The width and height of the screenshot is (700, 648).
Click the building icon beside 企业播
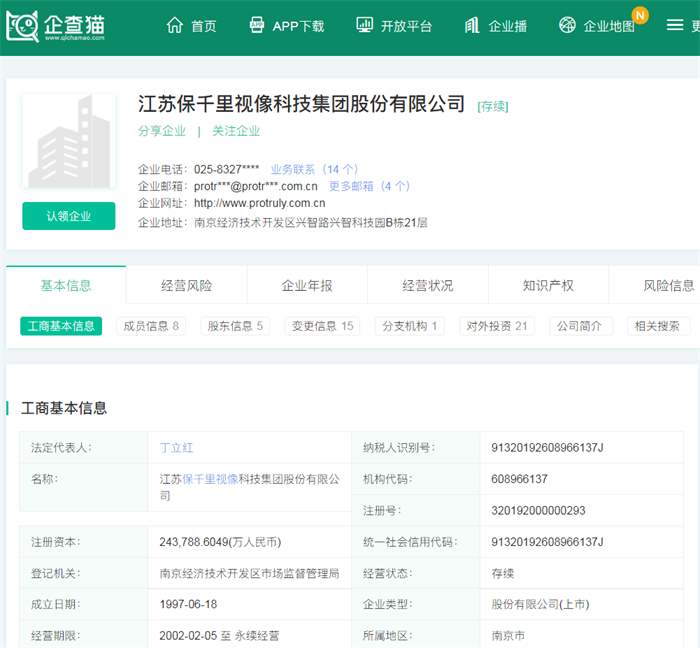[472, 25]
